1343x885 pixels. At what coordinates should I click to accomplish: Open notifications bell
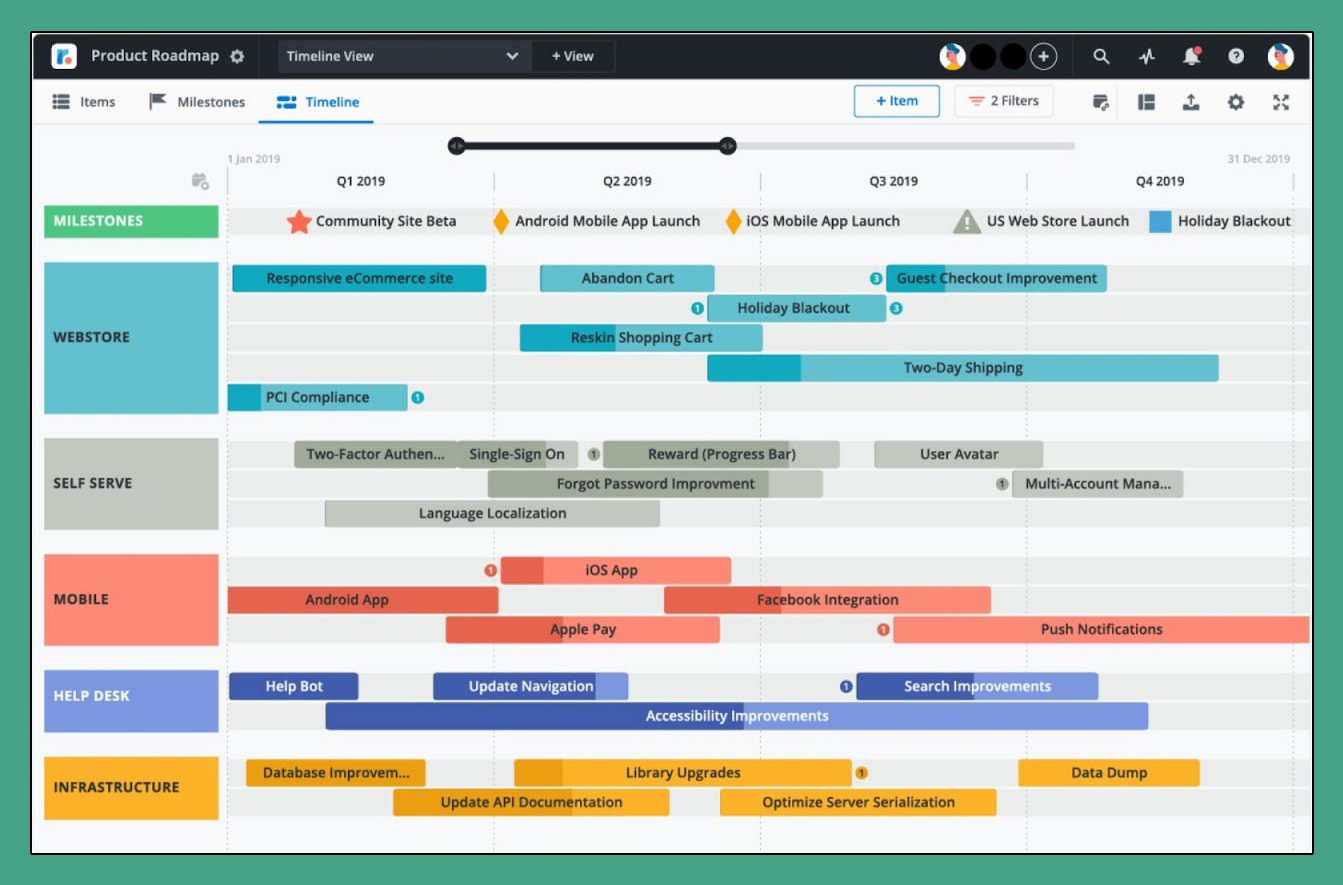tap(1191, 56)
